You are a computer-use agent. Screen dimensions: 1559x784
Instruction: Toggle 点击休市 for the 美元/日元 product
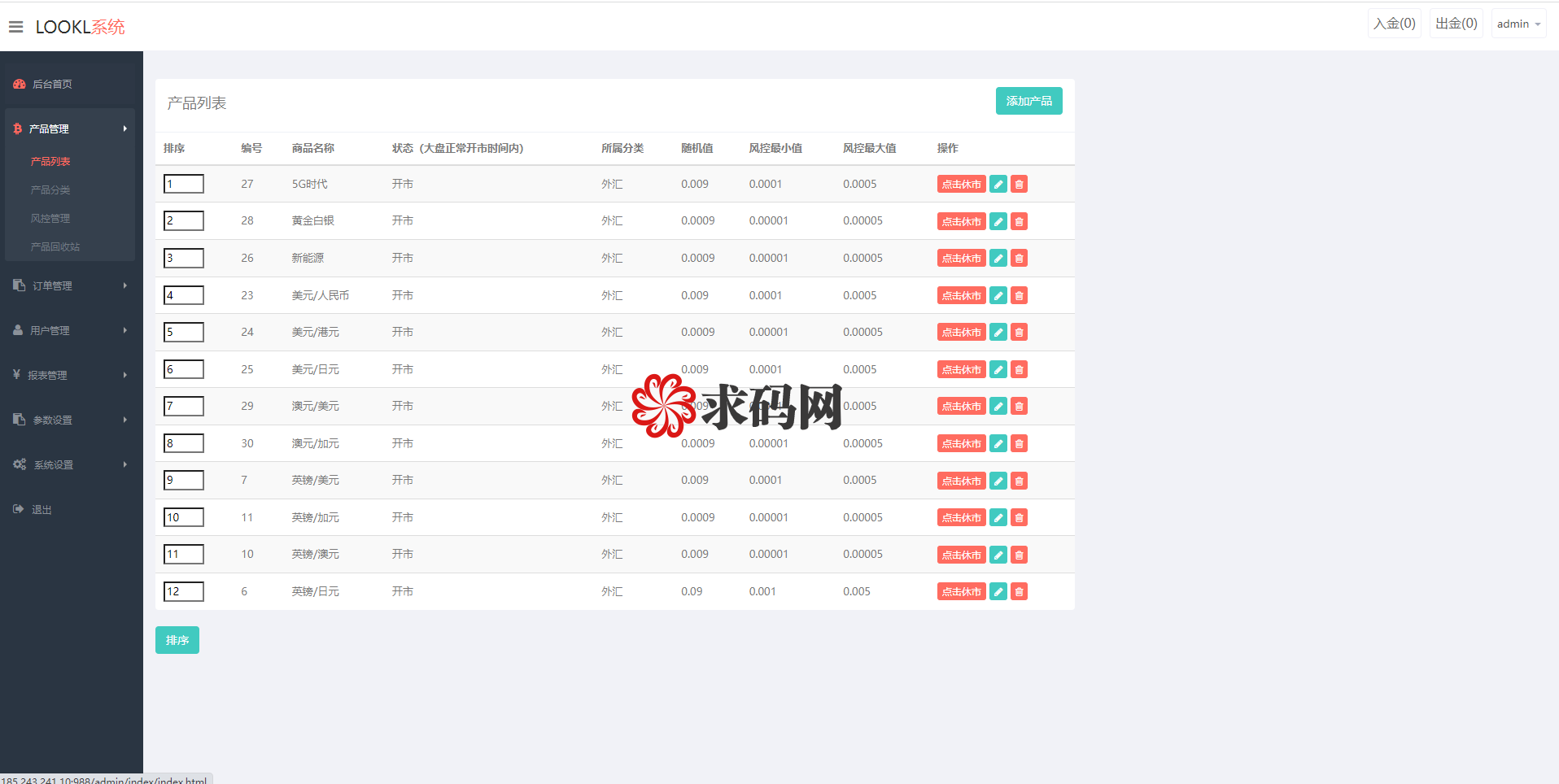click(x=961, y=370)
